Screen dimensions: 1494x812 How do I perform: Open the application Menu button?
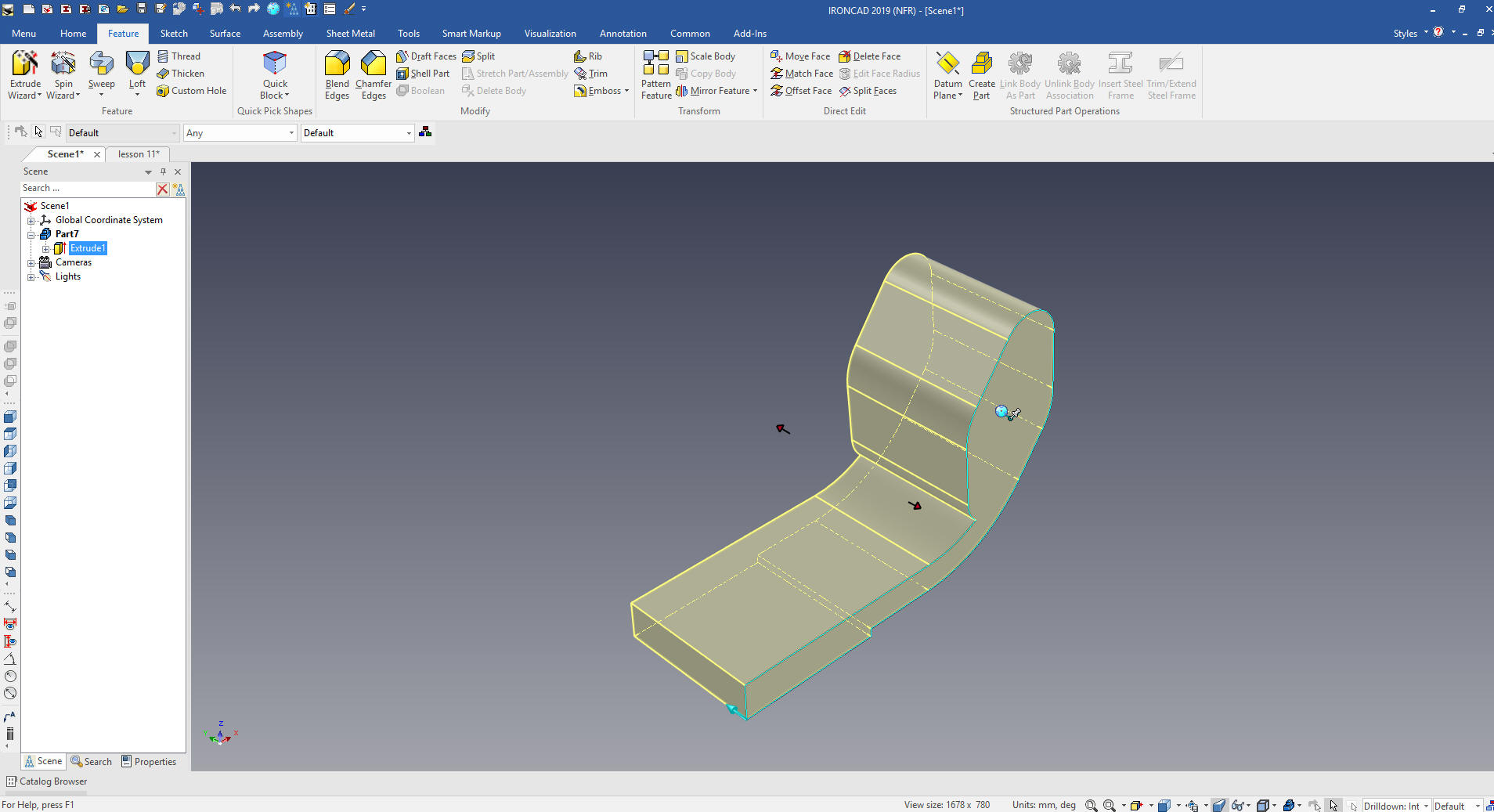tap(23, 34)
